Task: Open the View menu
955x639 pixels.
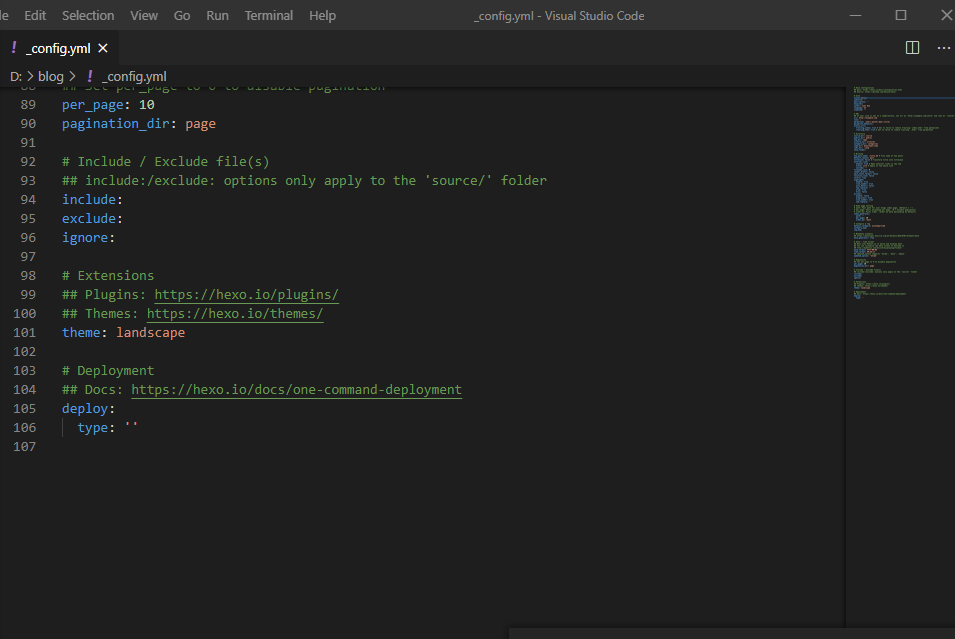Action: tap(144, 16)
